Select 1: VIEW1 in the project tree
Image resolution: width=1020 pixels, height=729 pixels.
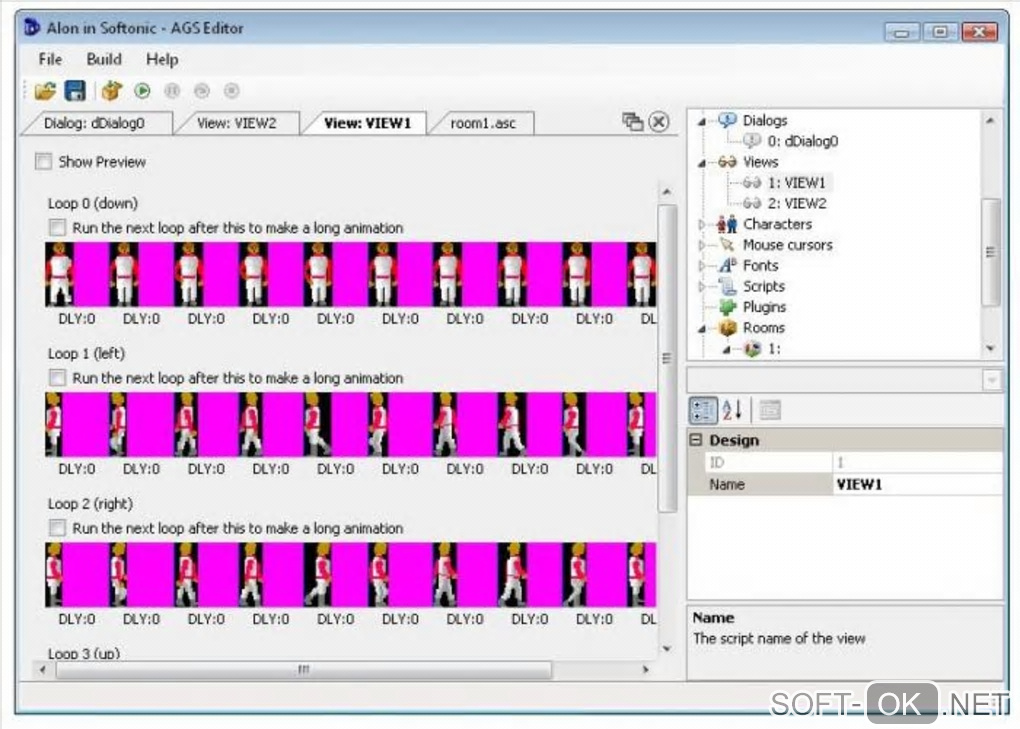pos(796,183)
